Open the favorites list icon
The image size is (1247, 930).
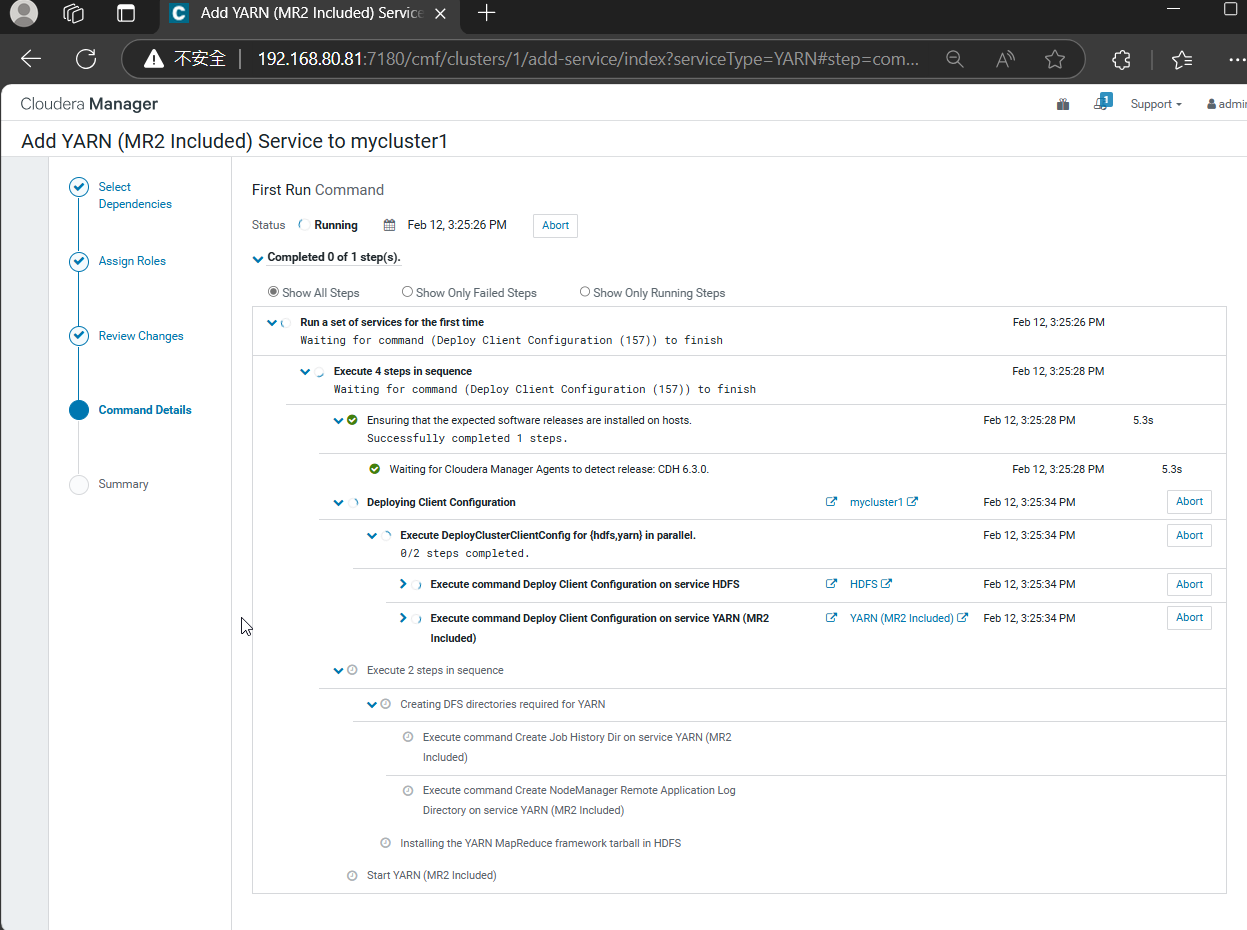click(1182, 59)
